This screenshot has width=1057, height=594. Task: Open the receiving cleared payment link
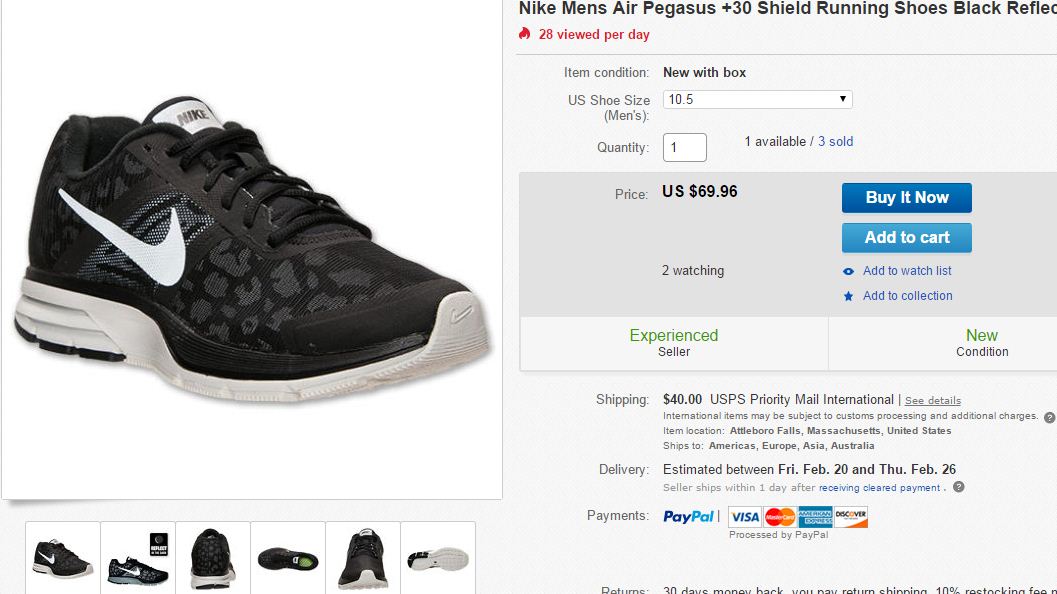tap(879, 488)
